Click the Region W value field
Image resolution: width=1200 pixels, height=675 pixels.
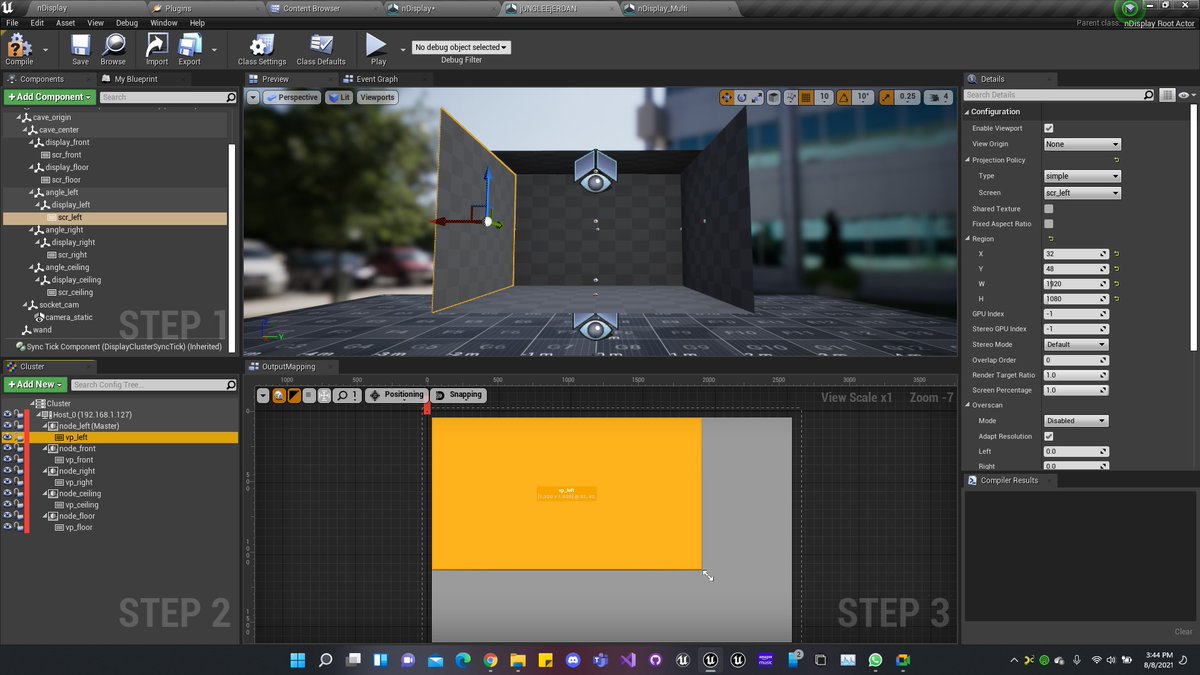click(1076, 284)
